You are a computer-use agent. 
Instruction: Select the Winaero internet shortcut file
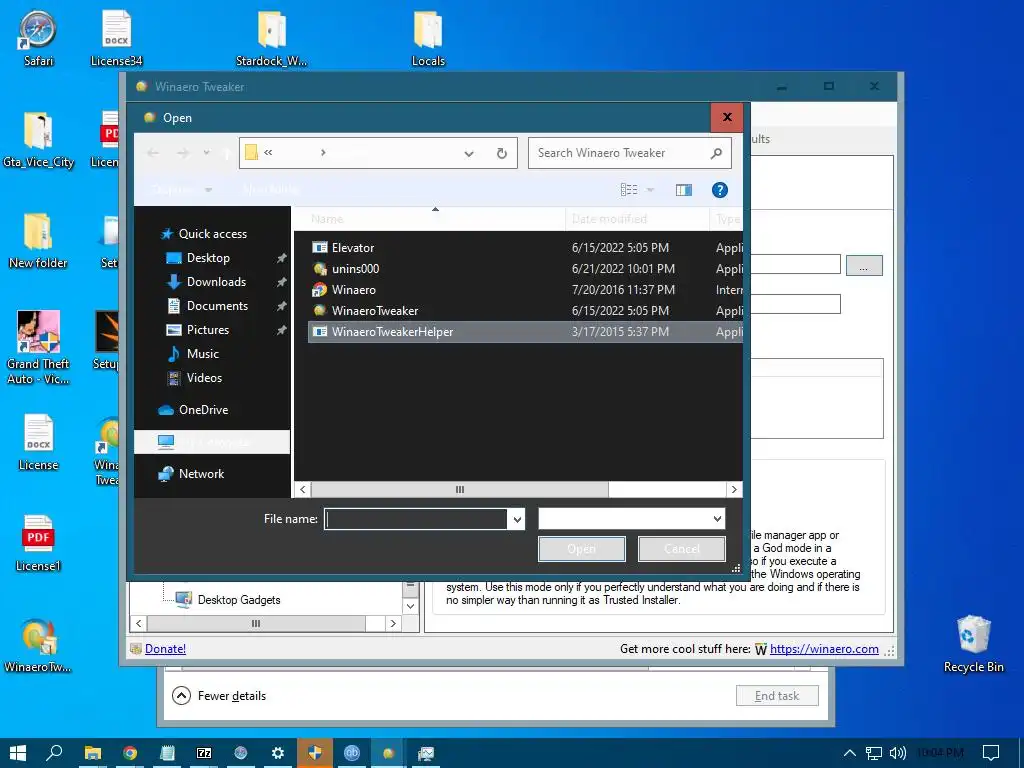pos(525,289)
